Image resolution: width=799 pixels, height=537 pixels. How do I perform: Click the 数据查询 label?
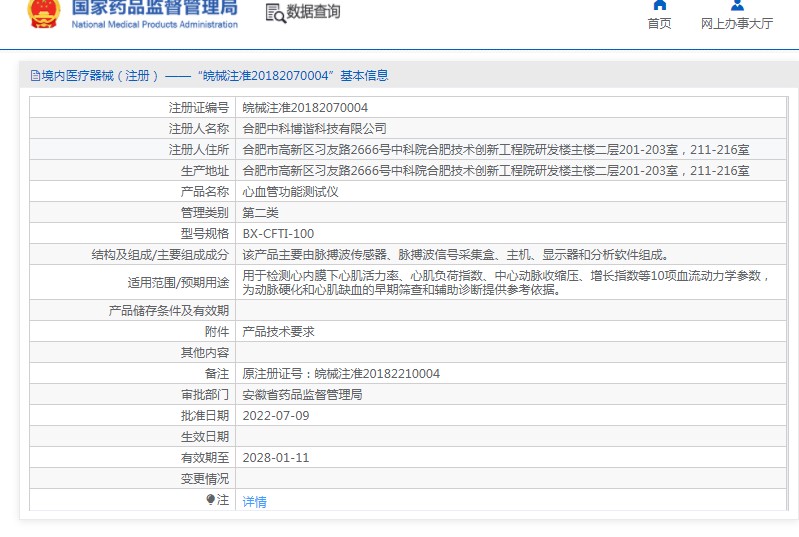pyautogui.click(x=313, y=12)
